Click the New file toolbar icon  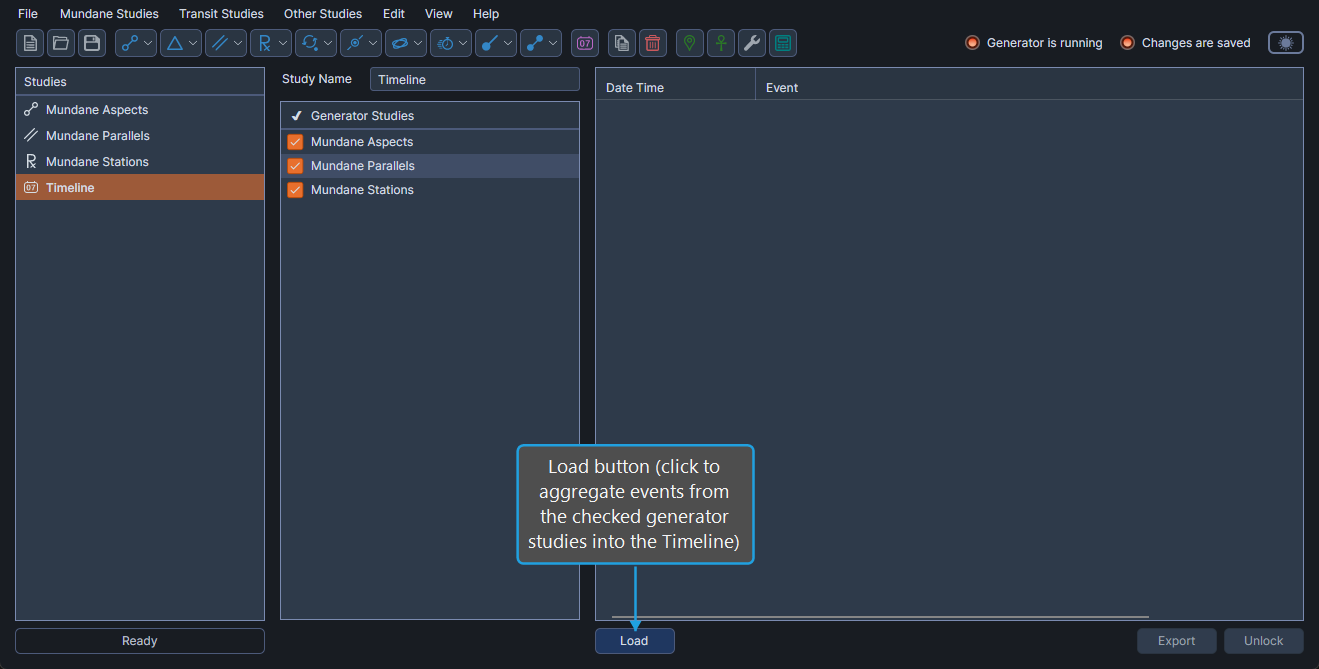coord(30,43)
